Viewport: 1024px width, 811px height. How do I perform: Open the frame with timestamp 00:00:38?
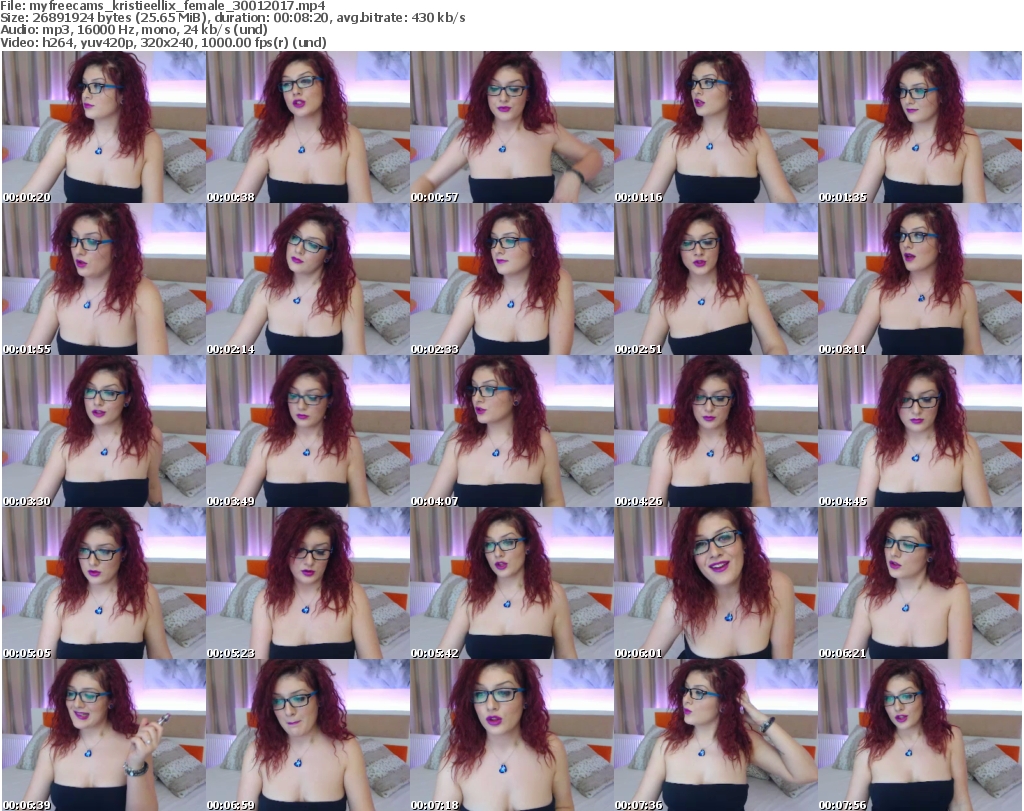(x=308, y=127)
